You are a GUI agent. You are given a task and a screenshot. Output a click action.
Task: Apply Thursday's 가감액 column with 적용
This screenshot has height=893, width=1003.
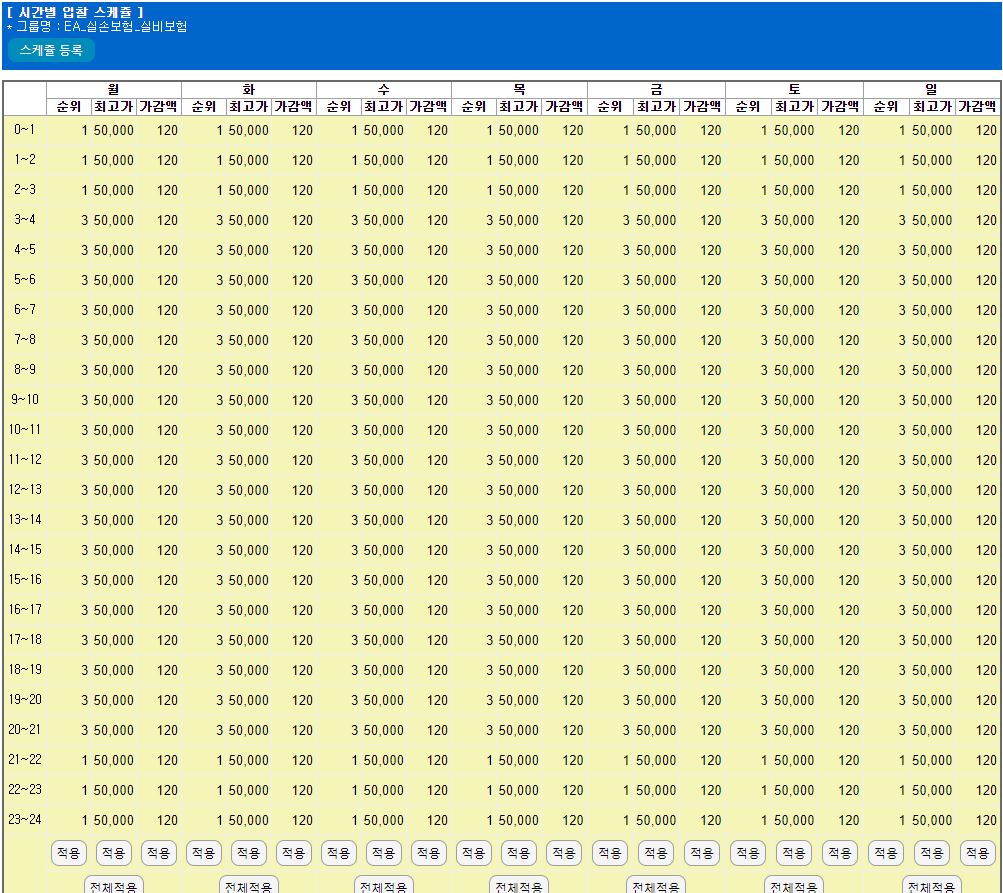(x=564, y=853)
